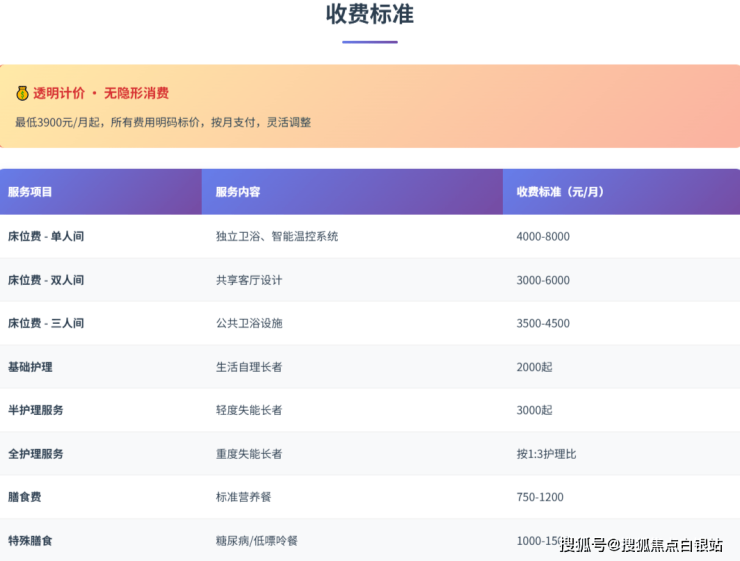Click the 4000-8000 price cell
Image resolution: width=740 pixels, height=561 pixels.
pos(543,237)
